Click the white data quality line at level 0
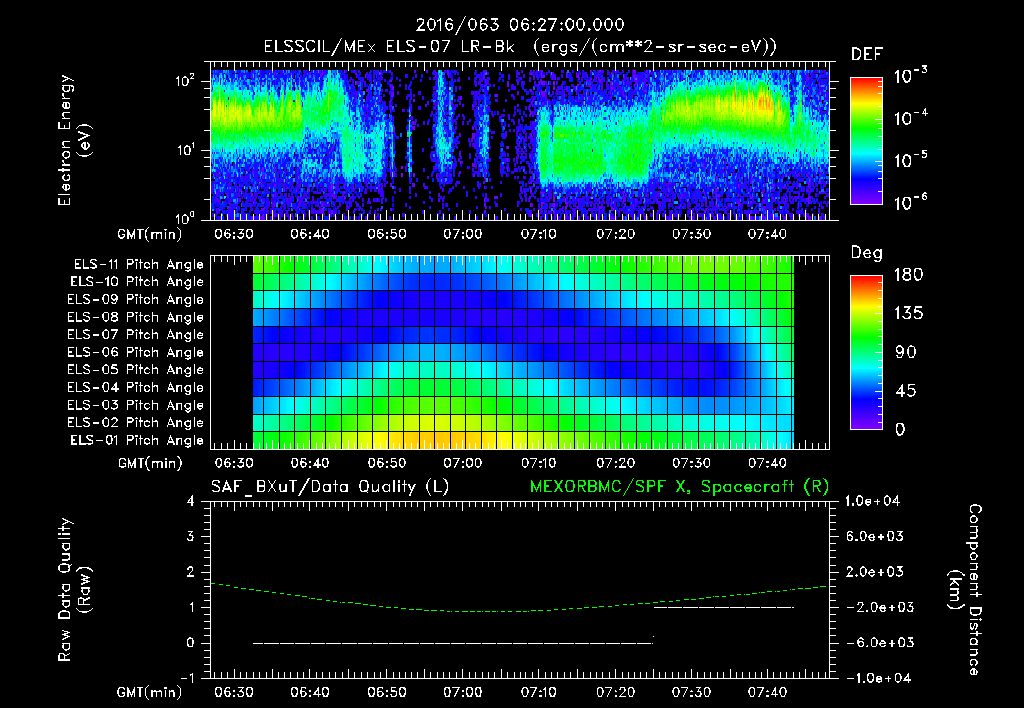 pyautogui.click(x=453, y=643)
